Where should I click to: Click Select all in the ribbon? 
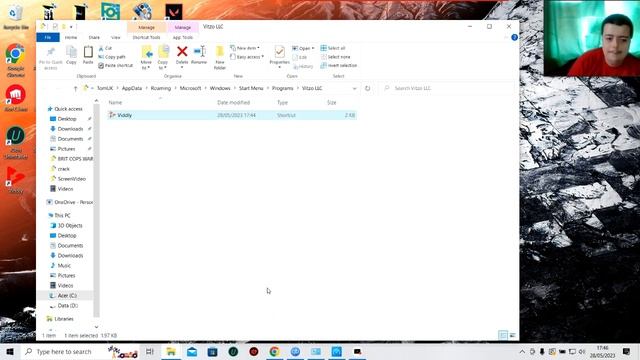pos(333,48)
